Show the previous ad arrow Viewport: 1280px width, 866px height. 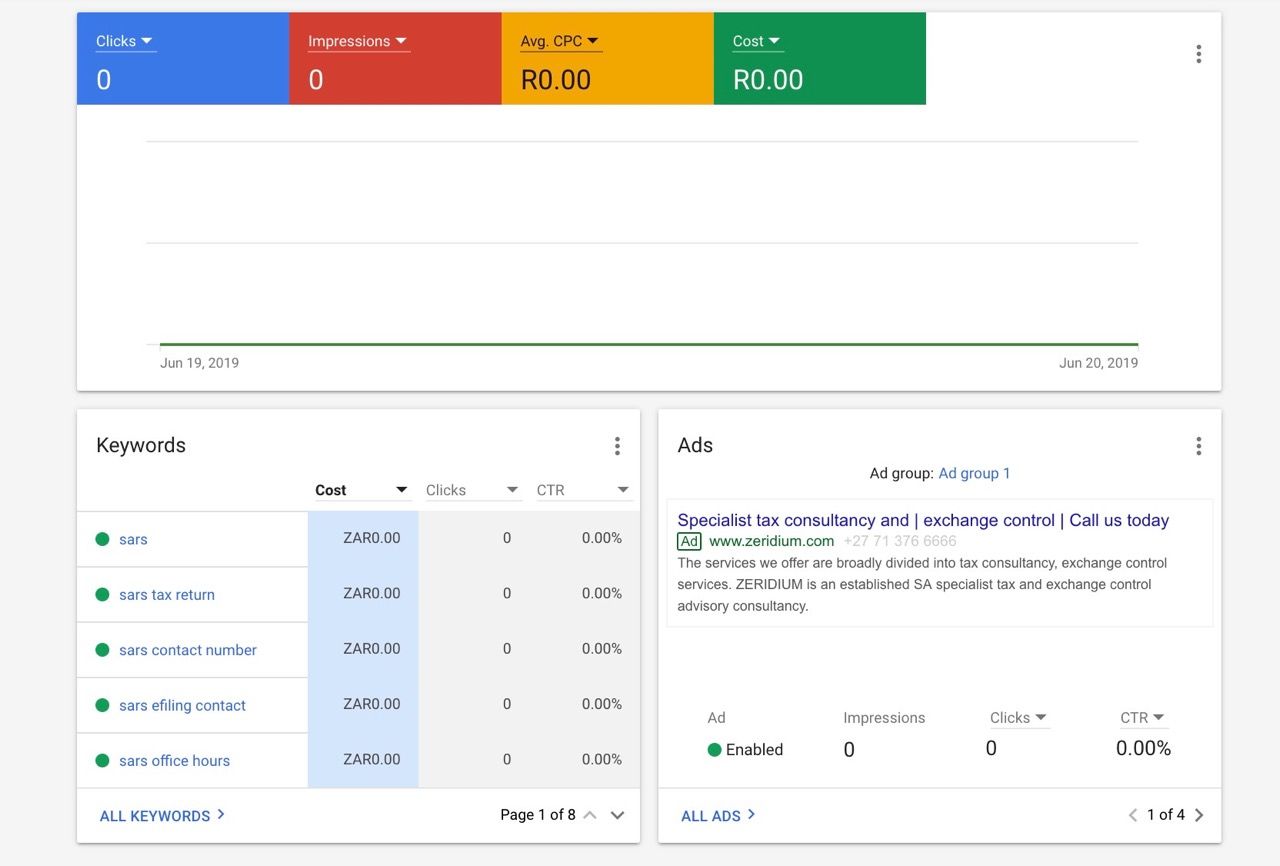pos(1133,815)
